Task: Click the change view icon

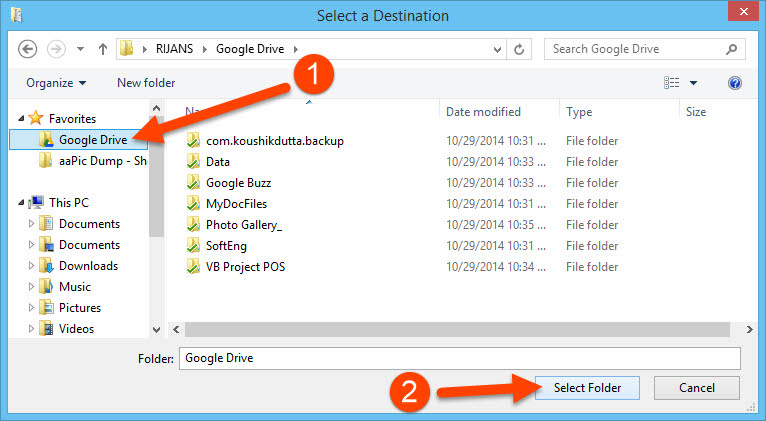Action: pos(672,83)
